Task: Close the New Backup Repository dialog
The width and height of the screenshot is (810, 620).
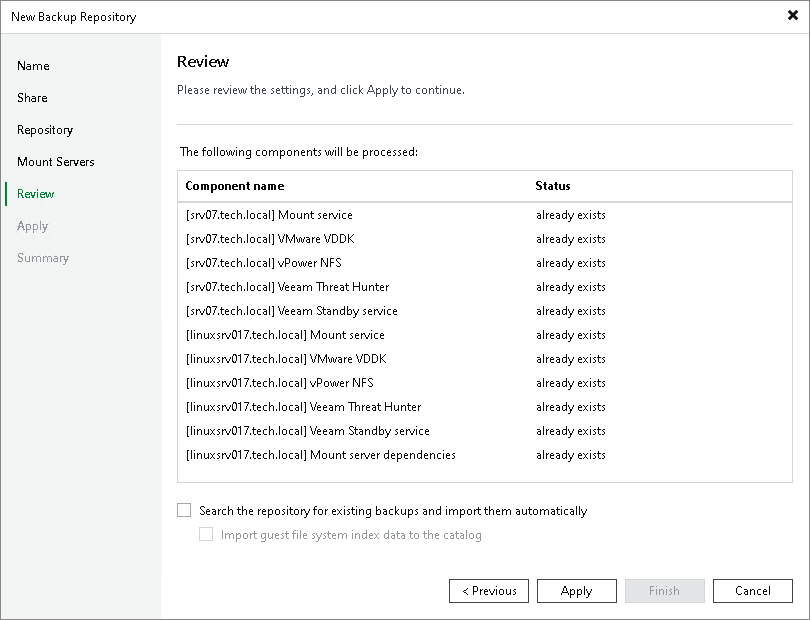Action: point(792,16)
